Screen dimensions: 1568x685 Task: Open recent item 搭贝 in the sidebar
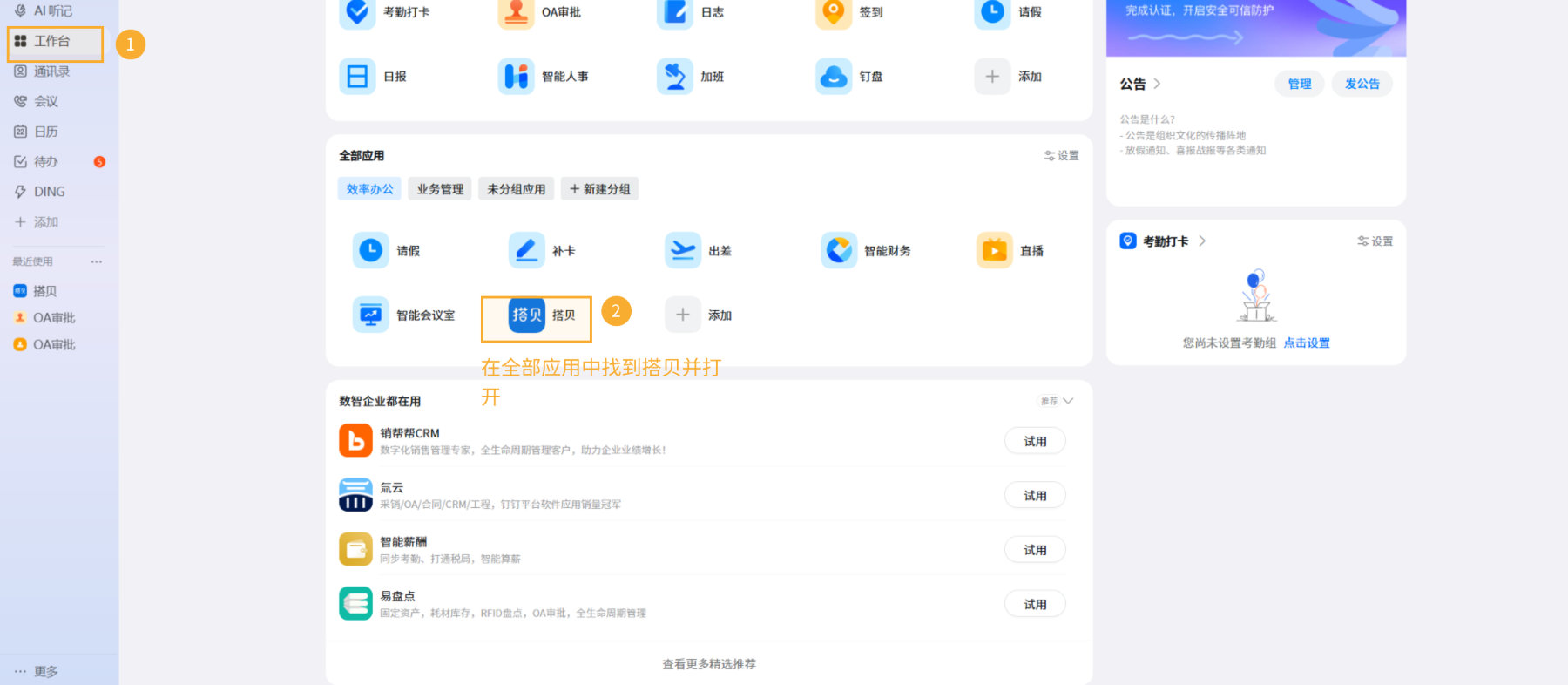(35, 291)
